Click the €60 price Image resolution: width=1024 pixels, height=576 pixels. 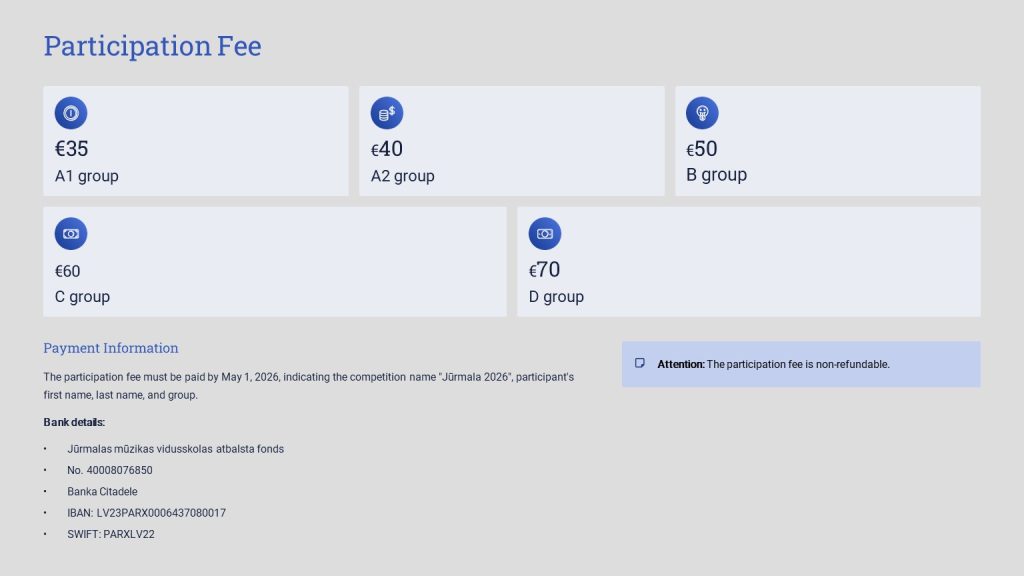(68, 271)
